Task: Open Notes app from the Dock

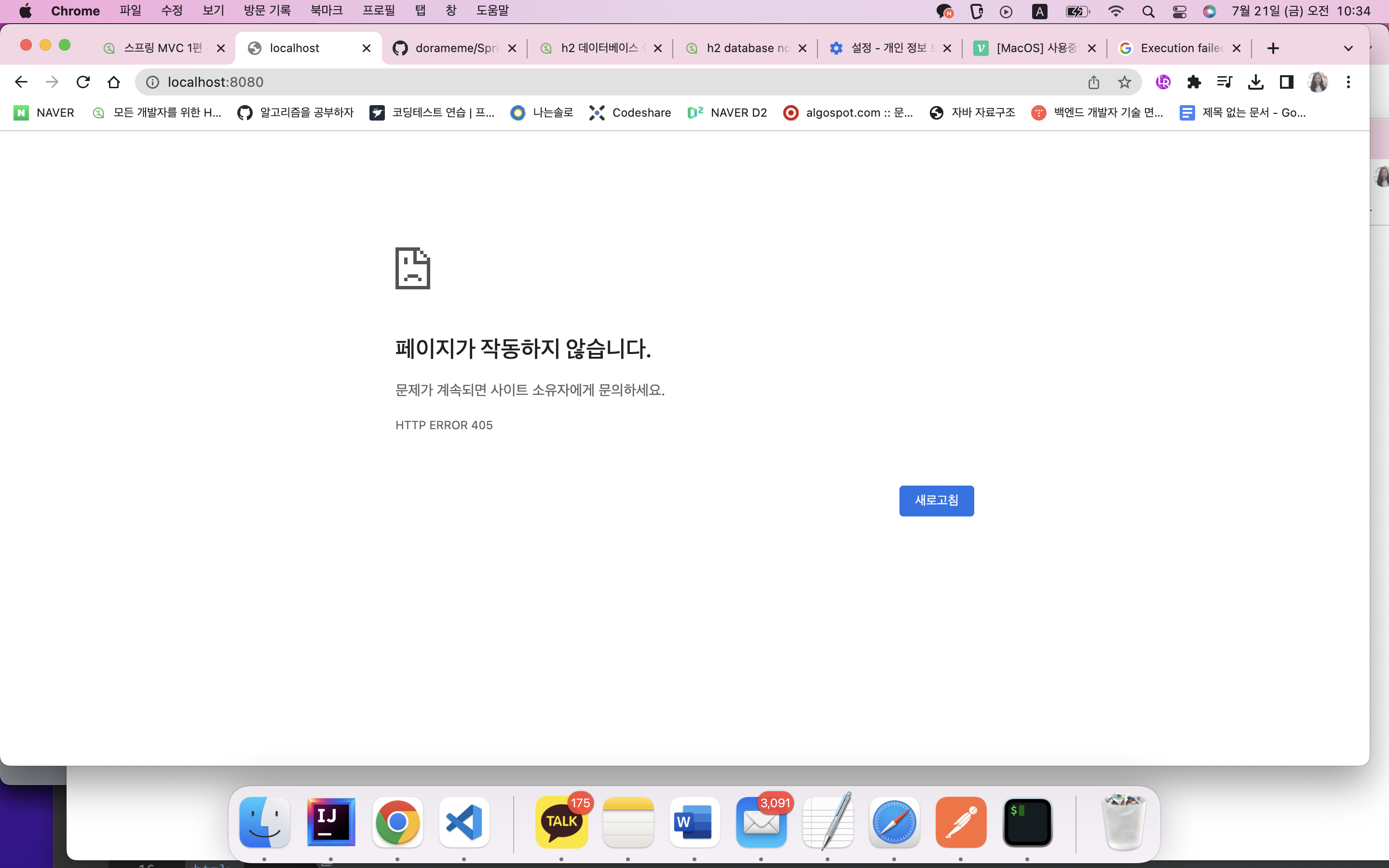Action: pyautogui.click(x=628, y=822)
